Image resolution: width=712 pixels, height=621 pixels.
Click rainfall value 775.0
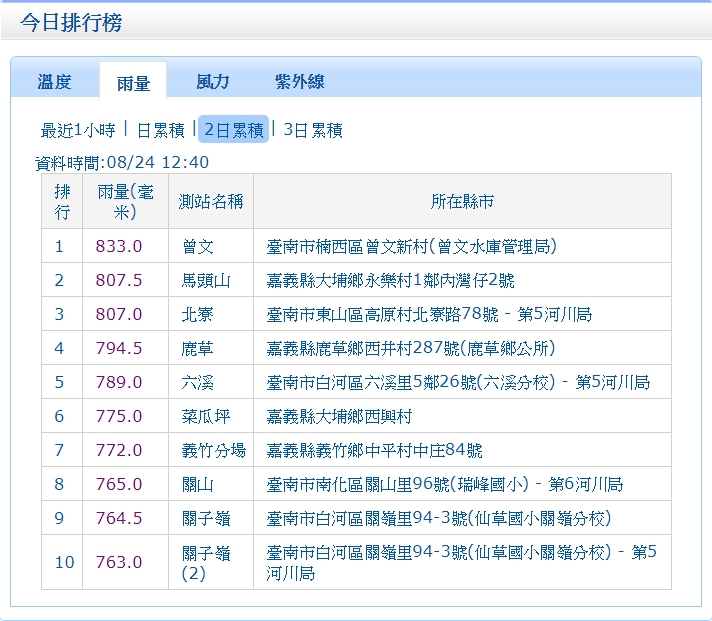pos(119,417)
